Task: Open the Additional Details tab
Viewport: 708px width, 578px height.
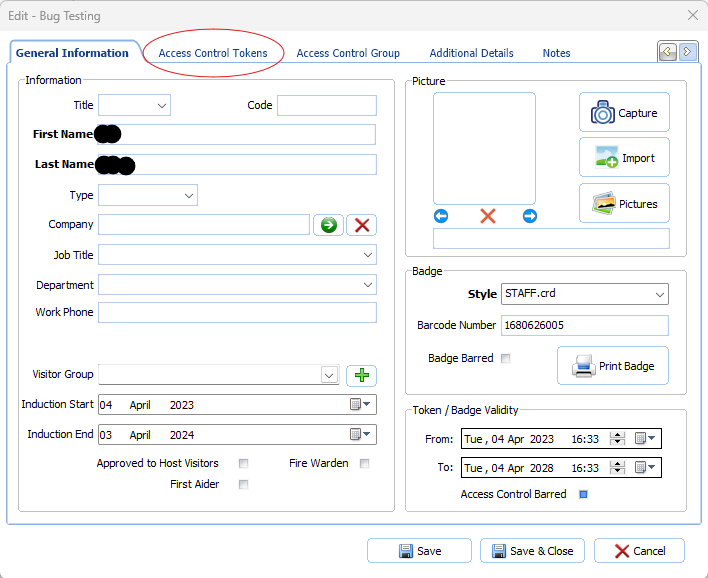Action: [x=471, y=53]
